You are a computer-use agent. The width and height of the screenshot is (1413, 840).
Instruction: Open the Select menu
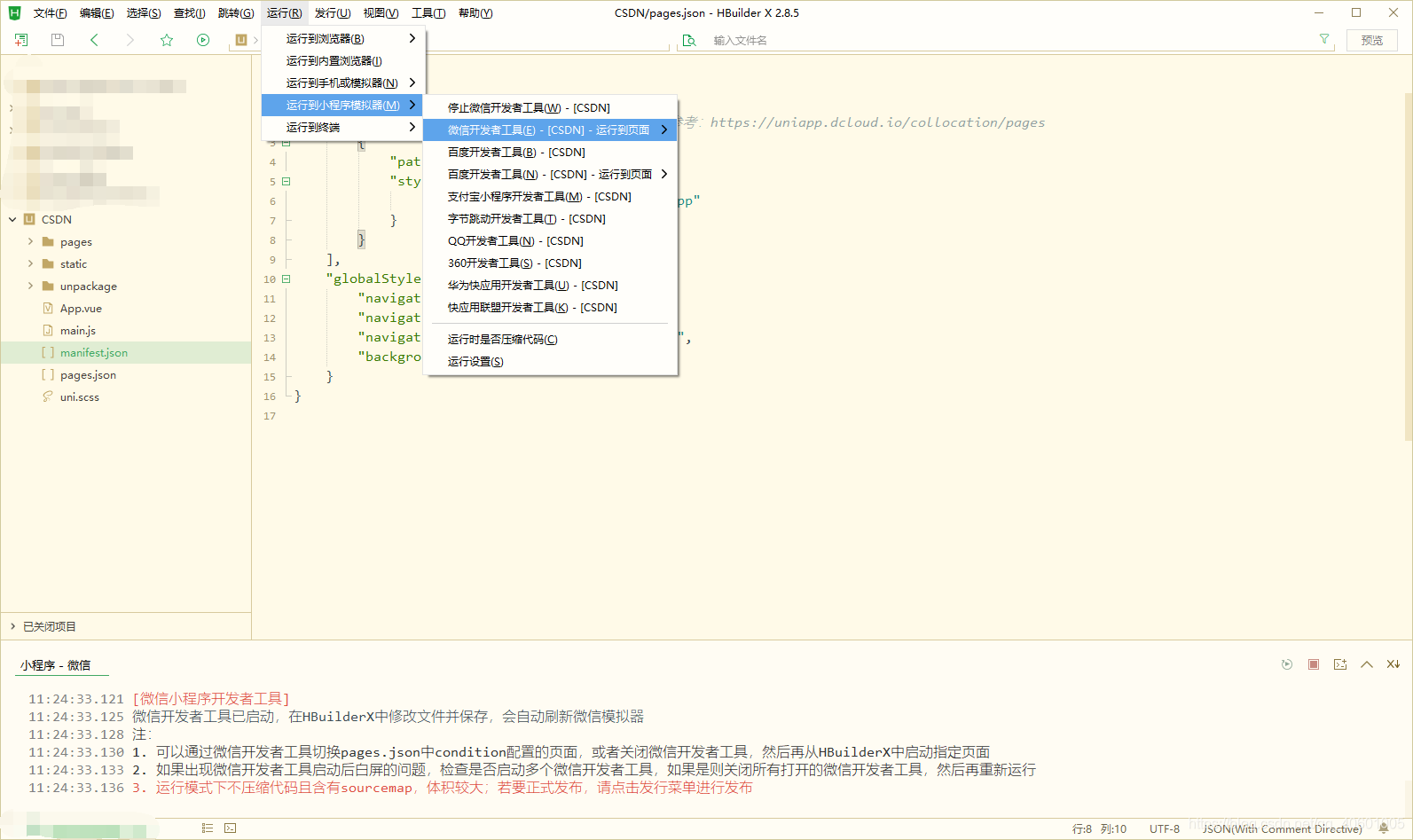tap(144, 13)
